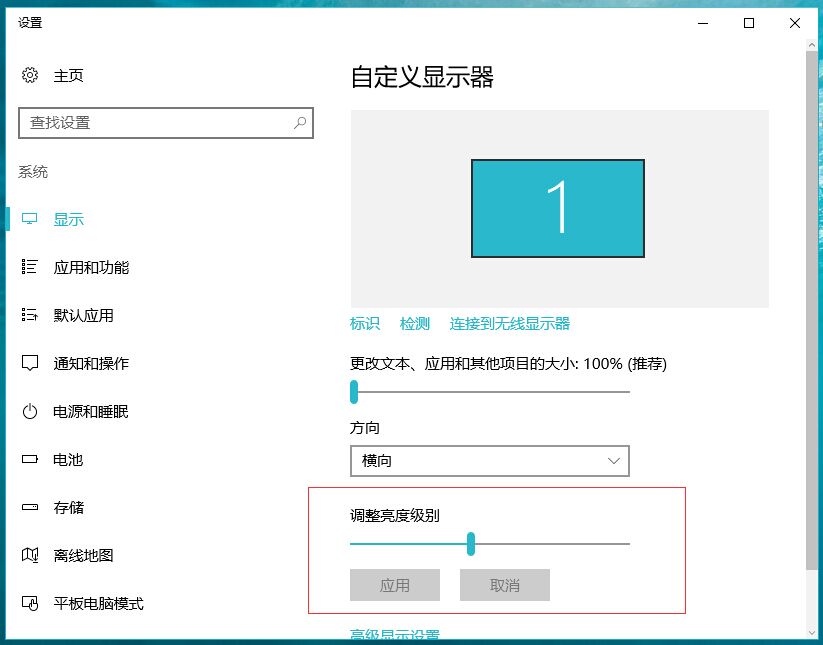Open 电源和睡眠 settings
The width and height of the screenshot is (823, 645).
pos(91,411)
